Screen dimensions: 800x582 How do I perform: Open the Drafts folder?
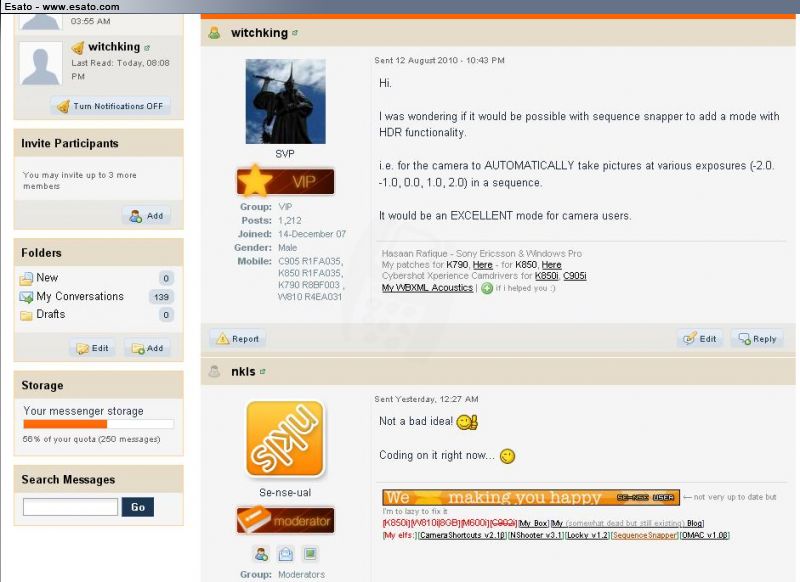[51, 314]
